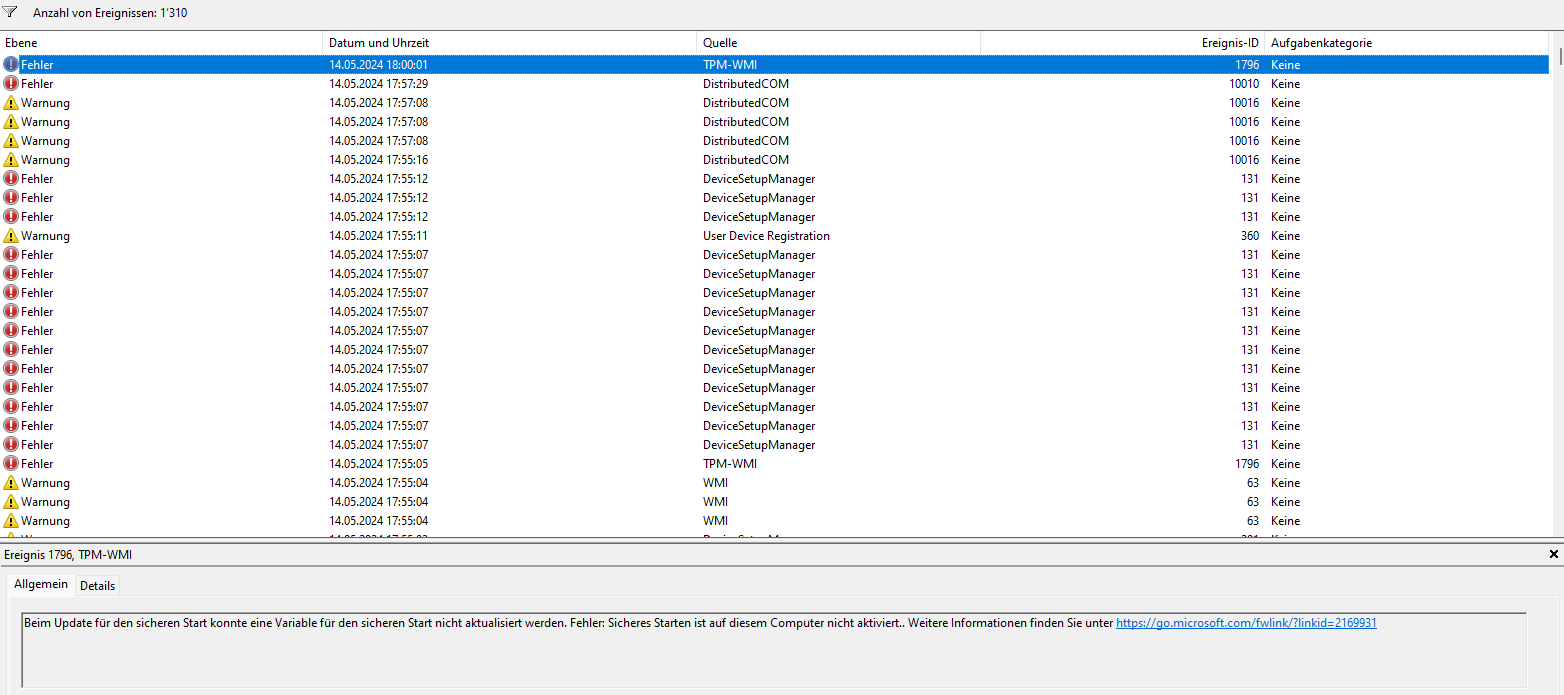Click Warnung label in User Device Registration row
Screen dimensions: 1564x695
pyautogui.click(x=45, y=235)
